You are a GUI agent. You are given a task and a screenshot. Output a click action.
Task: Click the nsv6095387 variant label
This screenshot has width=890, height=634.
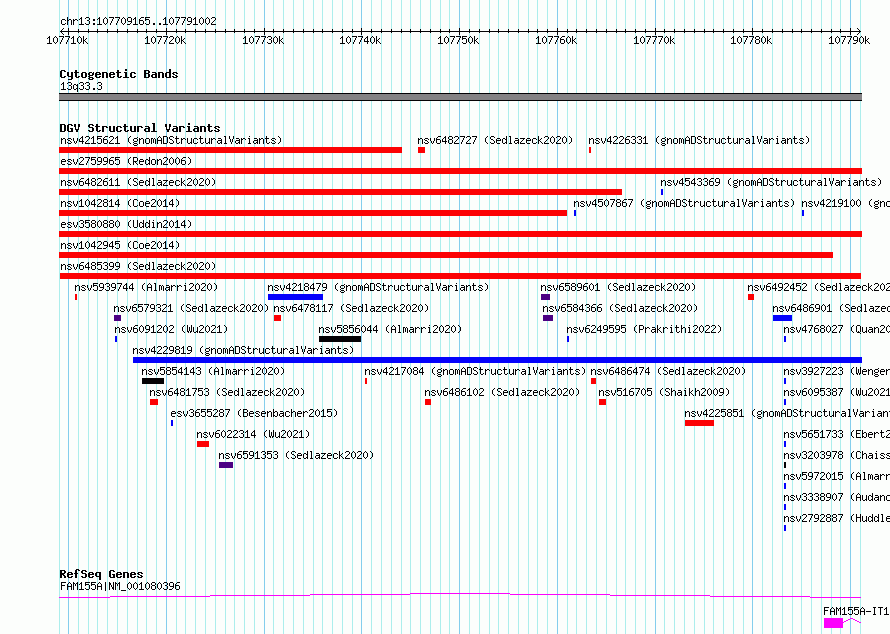(836, 392)
